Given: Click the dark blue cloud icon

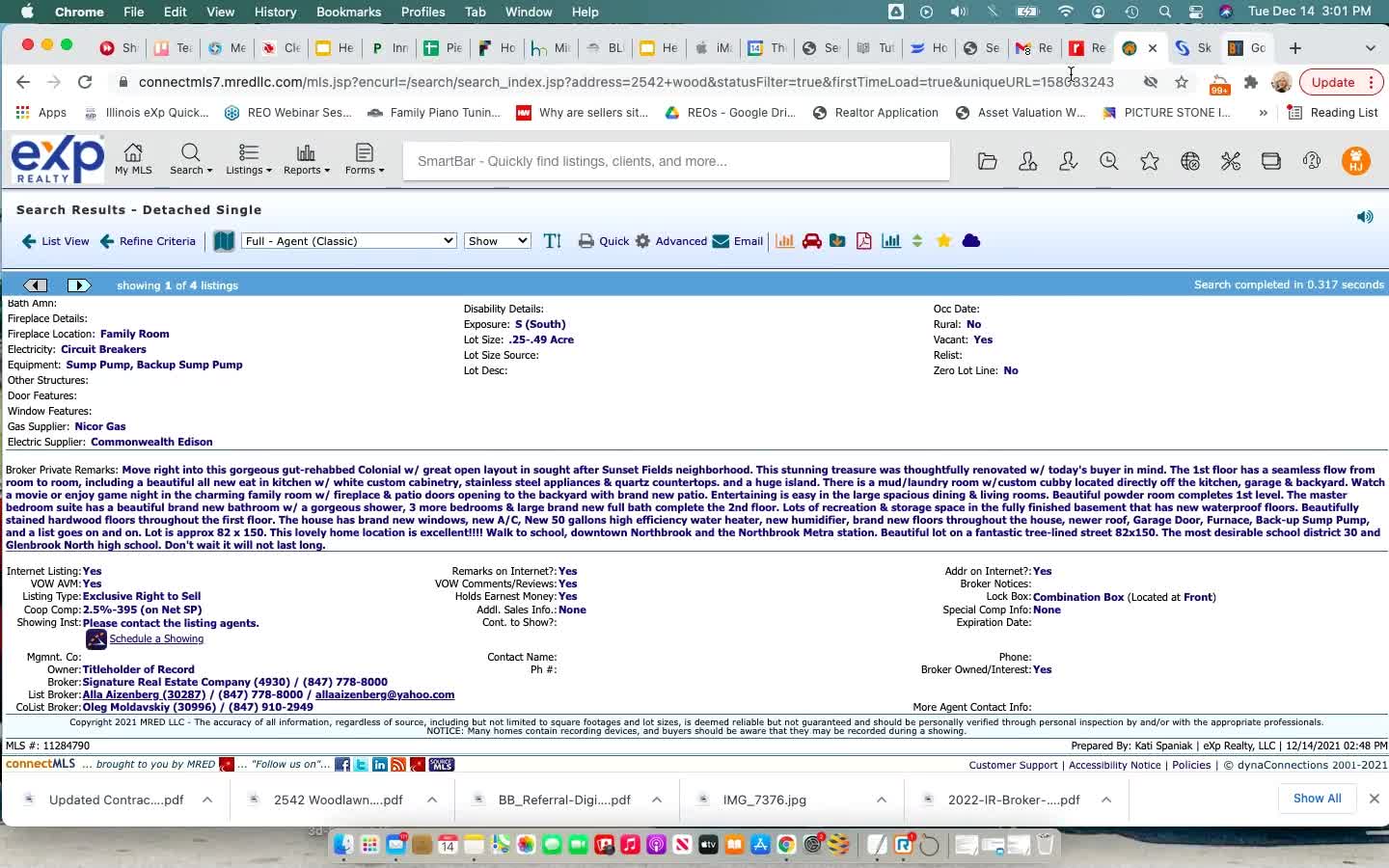Looking at the screenshot, I should [x=971, y=241].
